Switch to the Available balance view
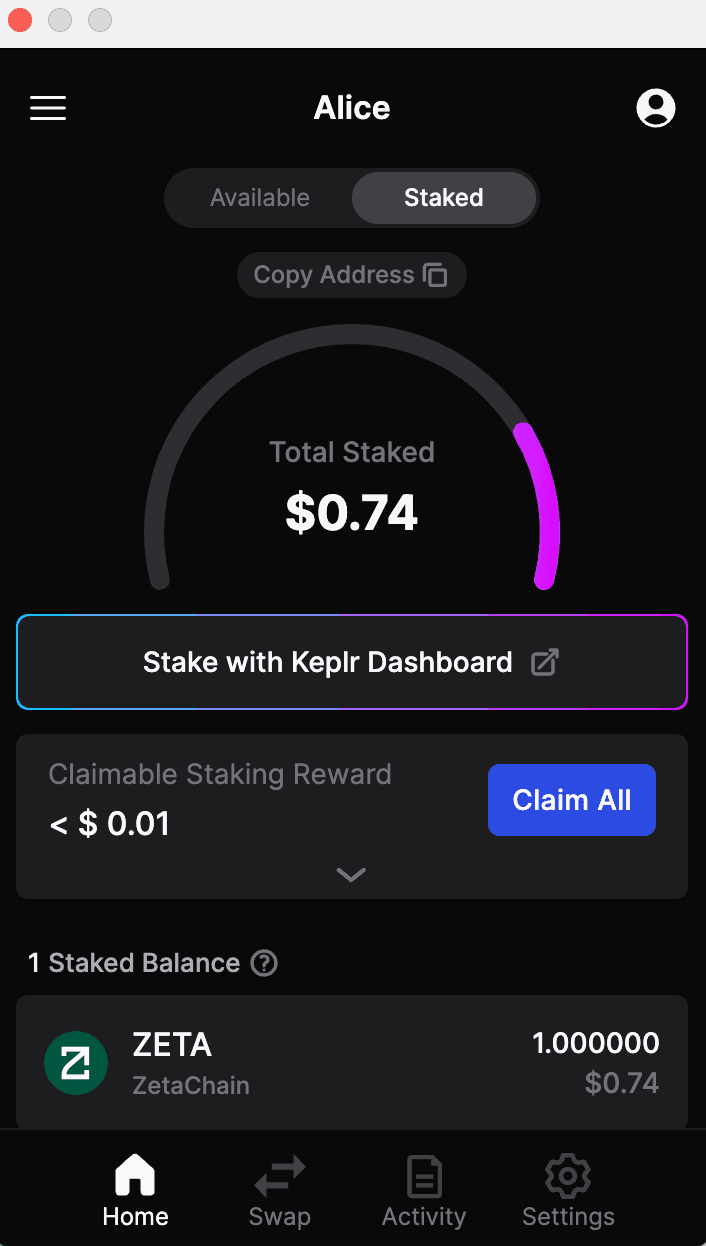Viewport: 706px width, 1246px height. (259, 197)
